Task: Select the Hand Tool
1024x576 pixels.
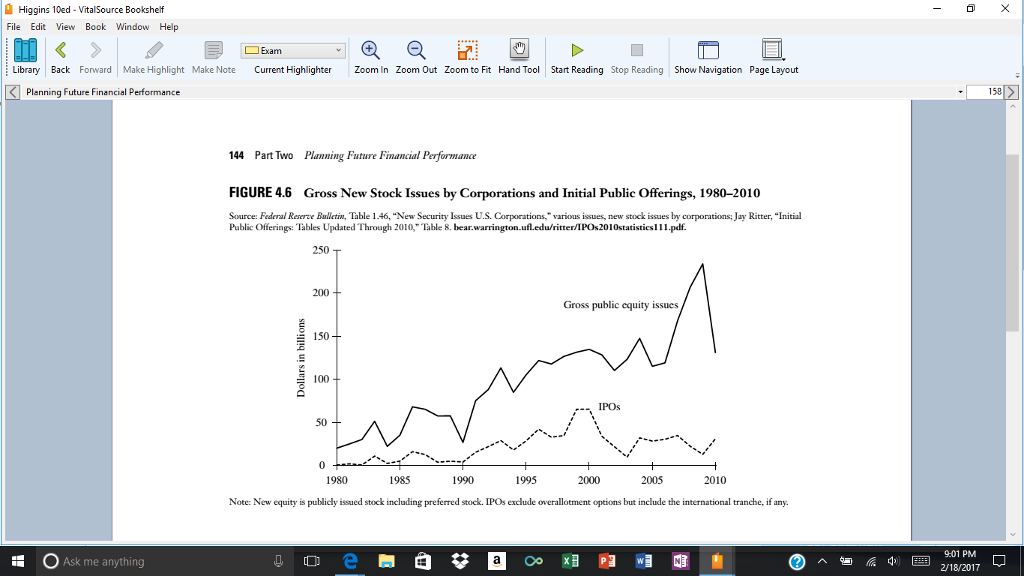Action: (x=518, y=55)
